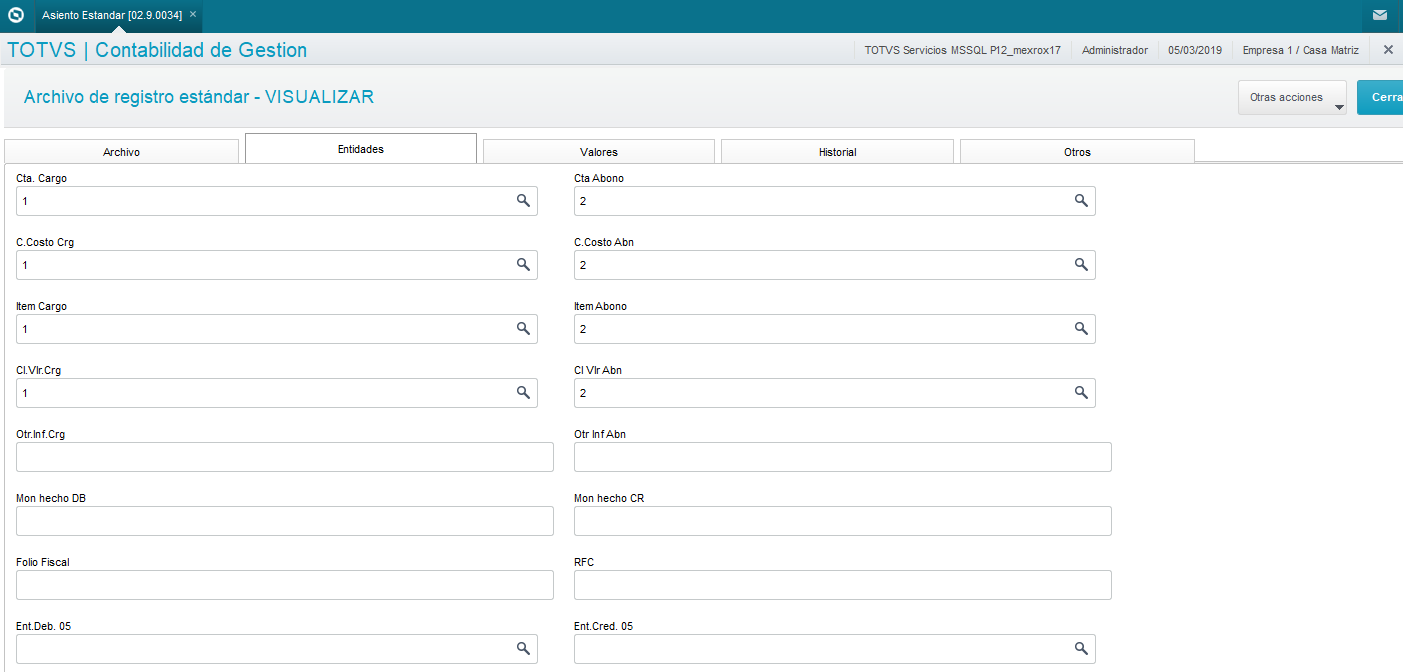The image size is (1403, 672).
Task: Click the Otr.Inf.Crg input field
Action: pyautogui.click(x=285, y=457)
